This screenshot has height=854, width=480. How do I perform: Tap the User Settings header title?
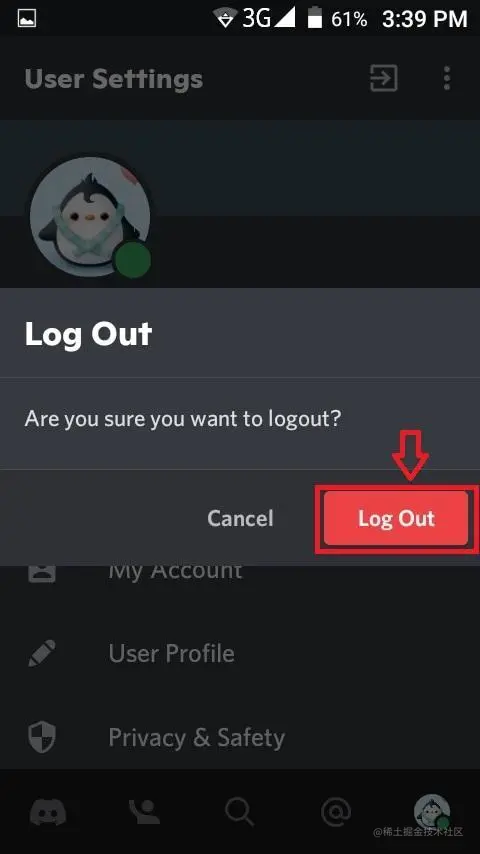[114, 79]
